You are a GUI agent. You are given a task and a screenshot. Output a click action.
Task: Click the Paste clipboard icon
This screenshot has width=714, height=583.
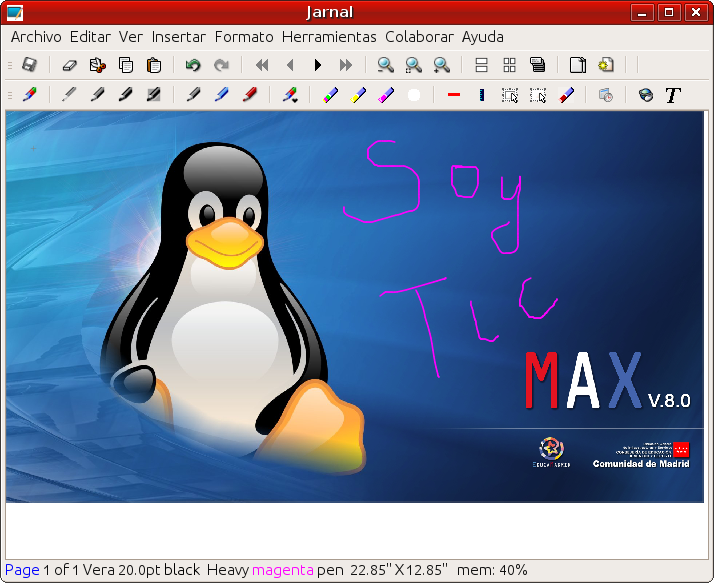click(x=153, y=65)
